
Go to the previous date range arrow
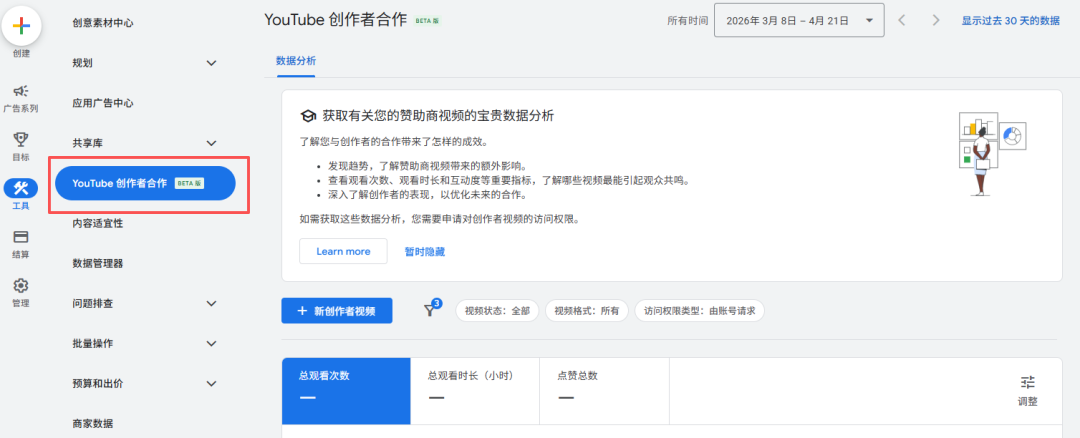[x=902, y=21]
